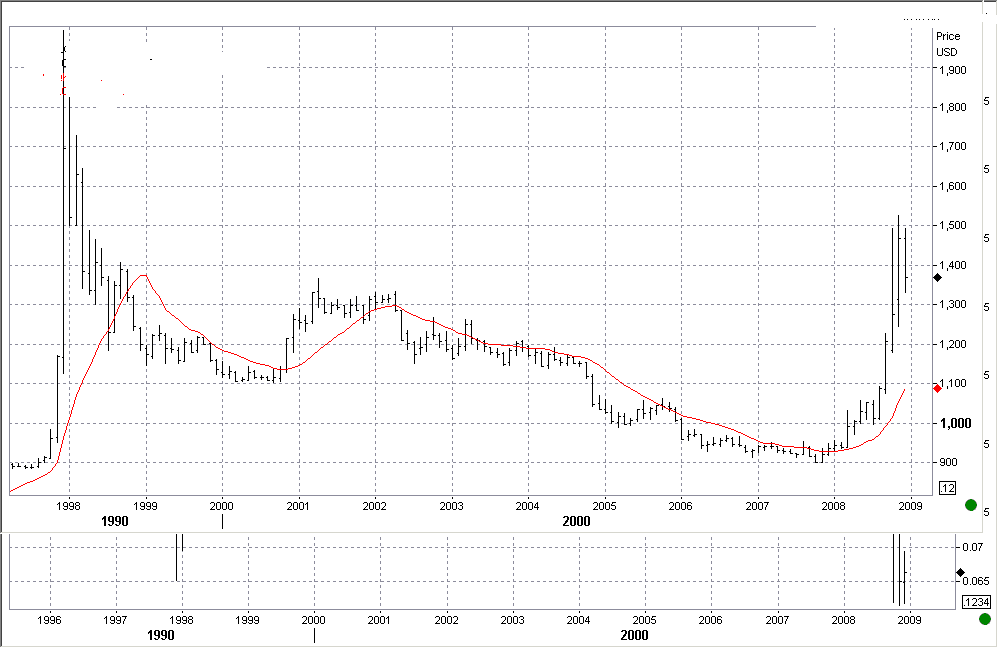998x648 pixels.
Task: Click year 1999 on main chart time axis
Action: (146, 506)
